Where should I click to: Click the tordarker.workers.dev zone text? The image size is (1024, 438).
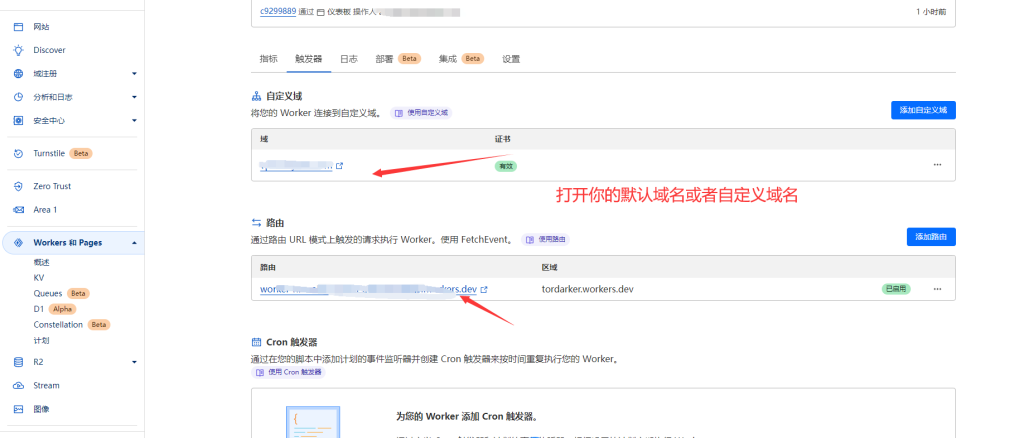588,289
